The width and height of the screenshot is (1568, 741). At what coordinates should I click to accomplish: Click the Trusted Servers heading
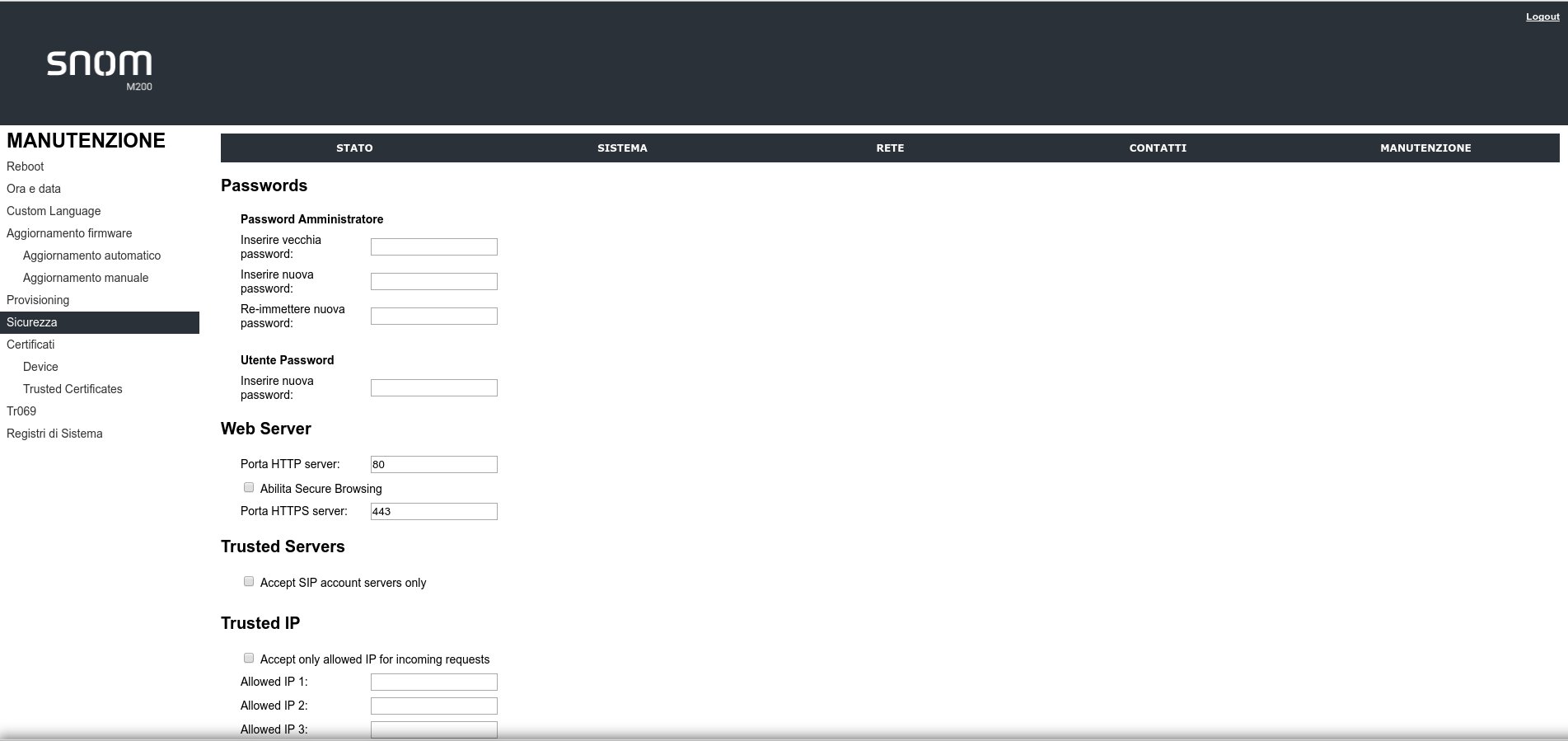click(x=283, y=546)
